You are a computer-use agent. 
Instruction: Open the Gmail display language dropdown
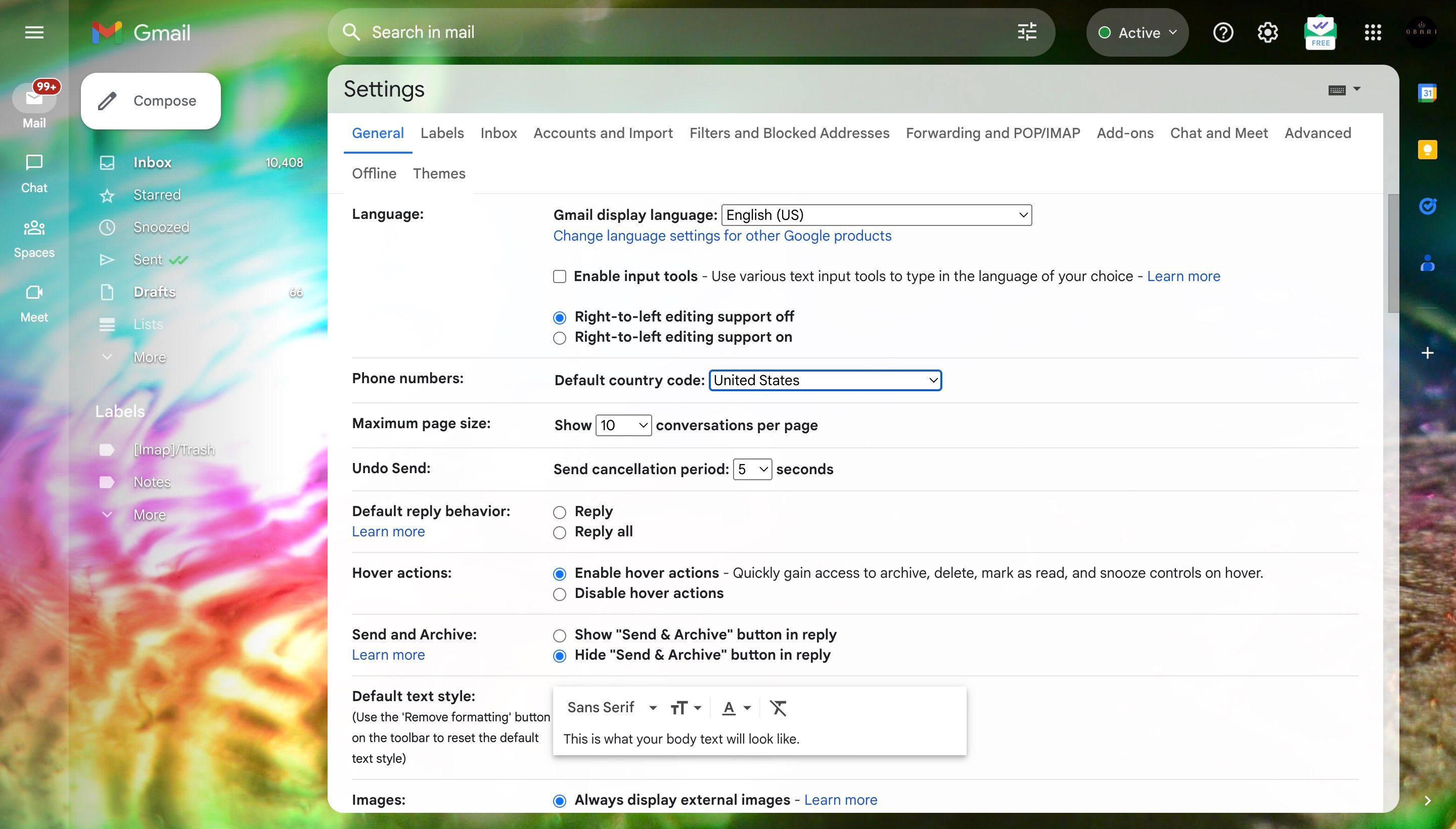(876, 215)
